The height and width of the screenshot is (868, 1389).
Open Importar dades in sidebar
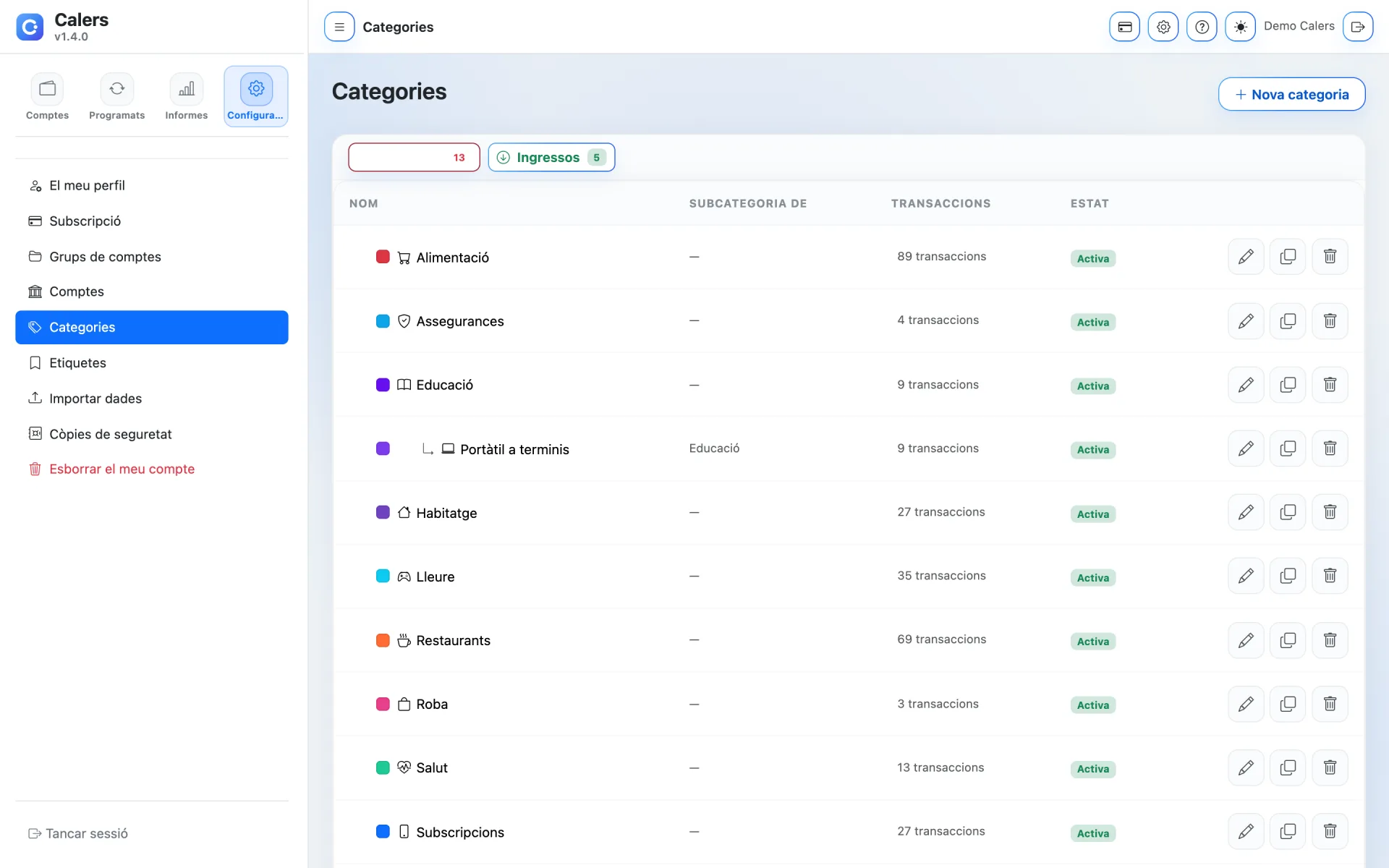[x=152, y=398]
